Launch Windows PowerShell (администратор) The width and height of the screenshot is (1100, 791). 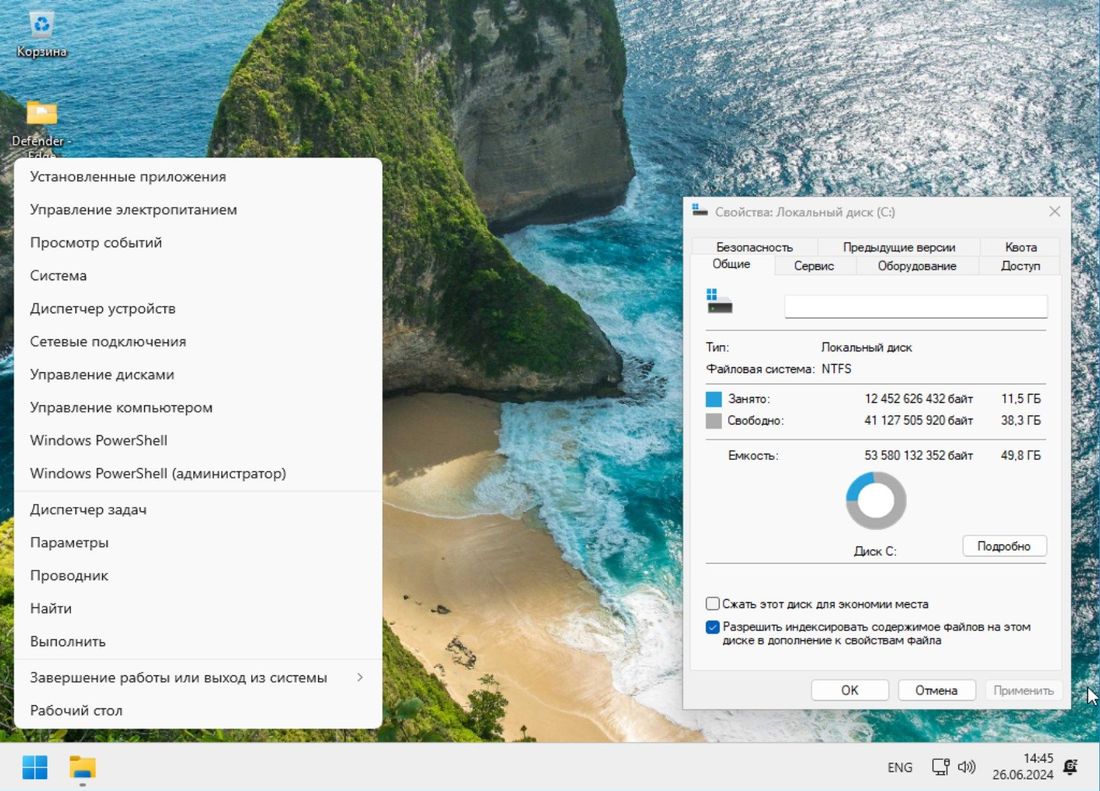pyautogui.click(x=198, y=473)
